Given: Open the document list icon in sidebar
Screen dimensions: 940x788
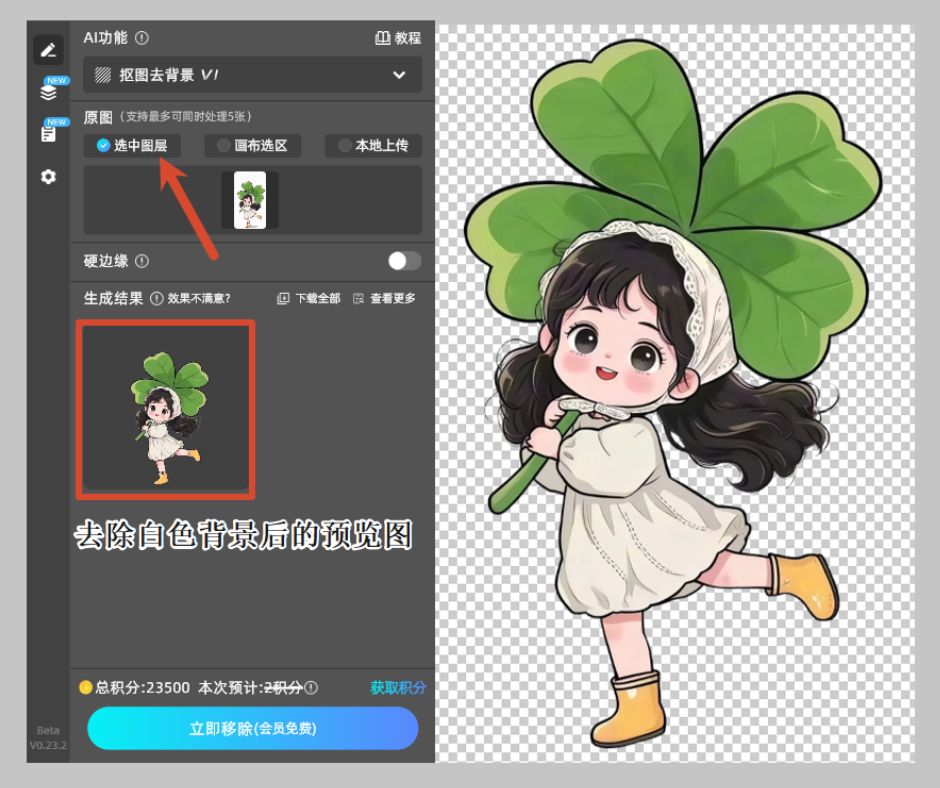Looking at the screenshot, I should pyautogui.click(x=48, y=133).
